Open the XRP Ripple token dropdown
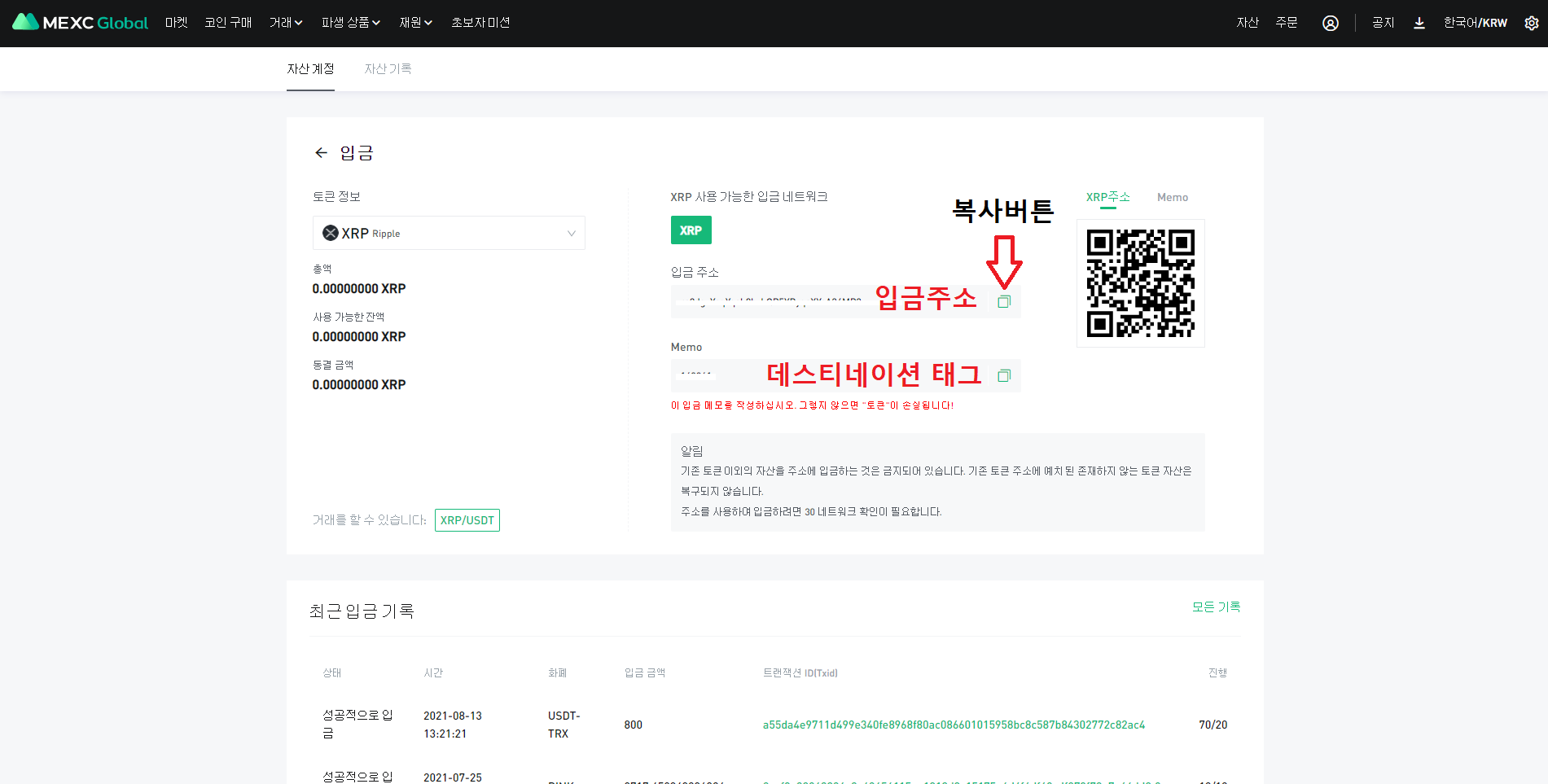This screenshot has height=784, width=1548. click(x=449, y=233)
